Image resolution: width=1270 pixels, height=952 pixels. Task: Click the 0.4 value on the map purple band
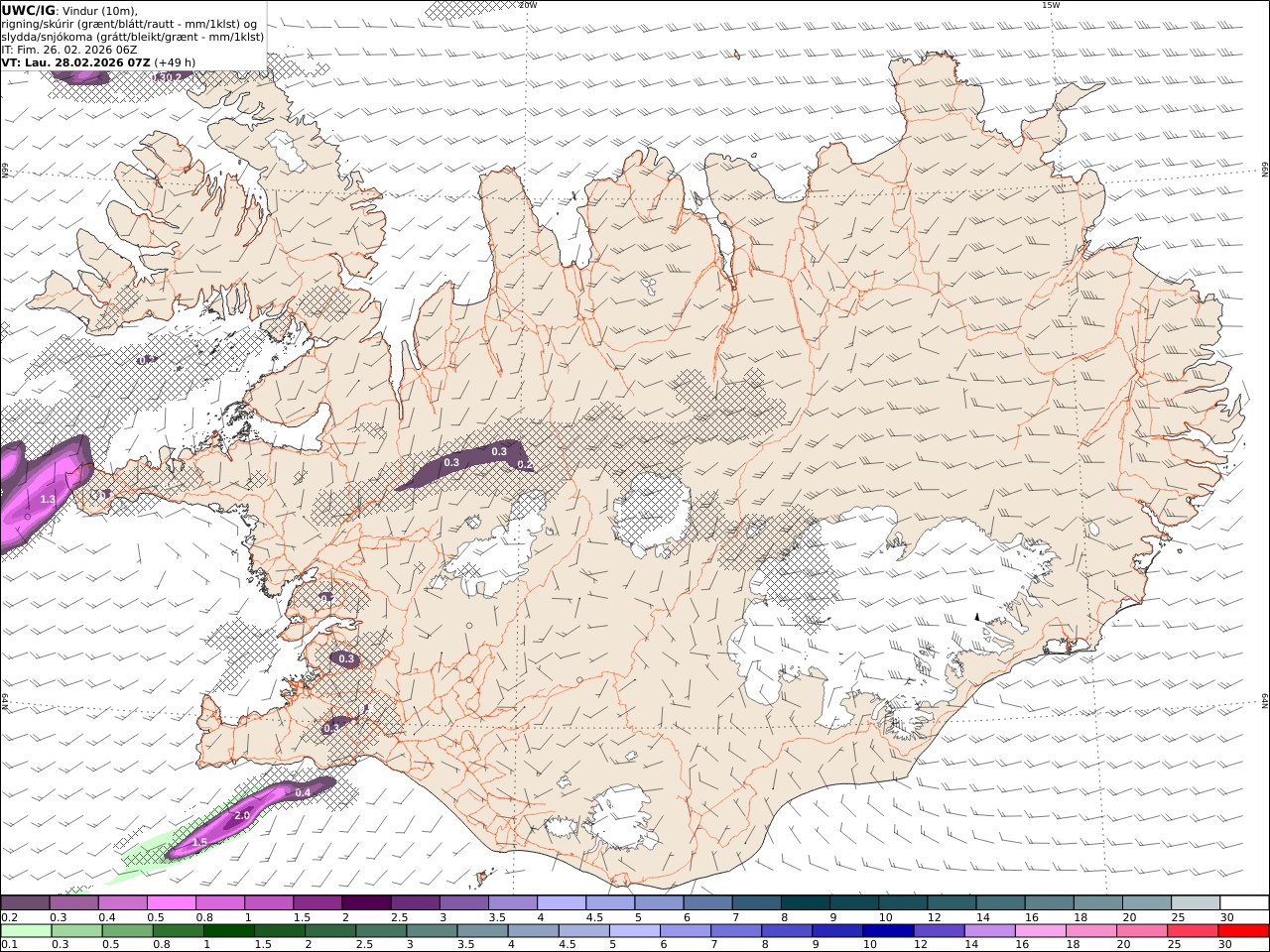pos(303,792)
